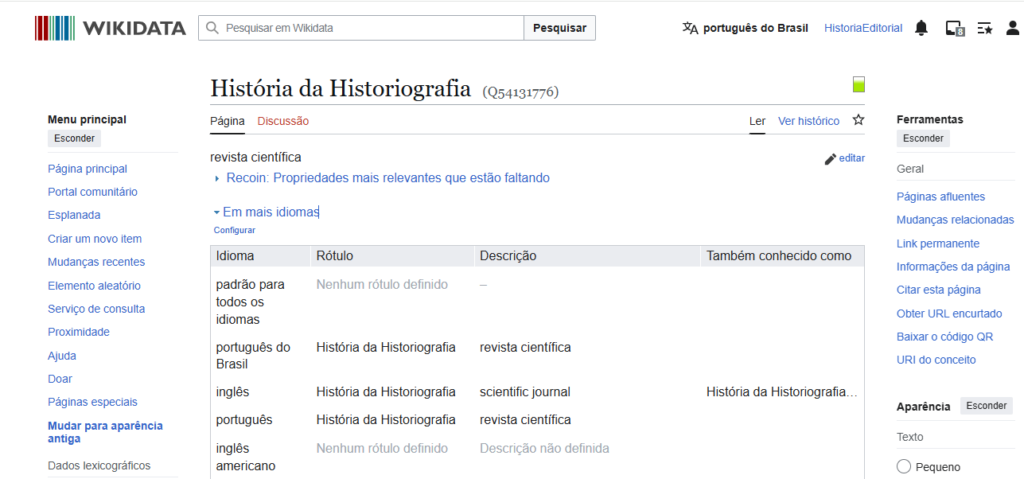Click the Pesquisar button

coord(560,28)
